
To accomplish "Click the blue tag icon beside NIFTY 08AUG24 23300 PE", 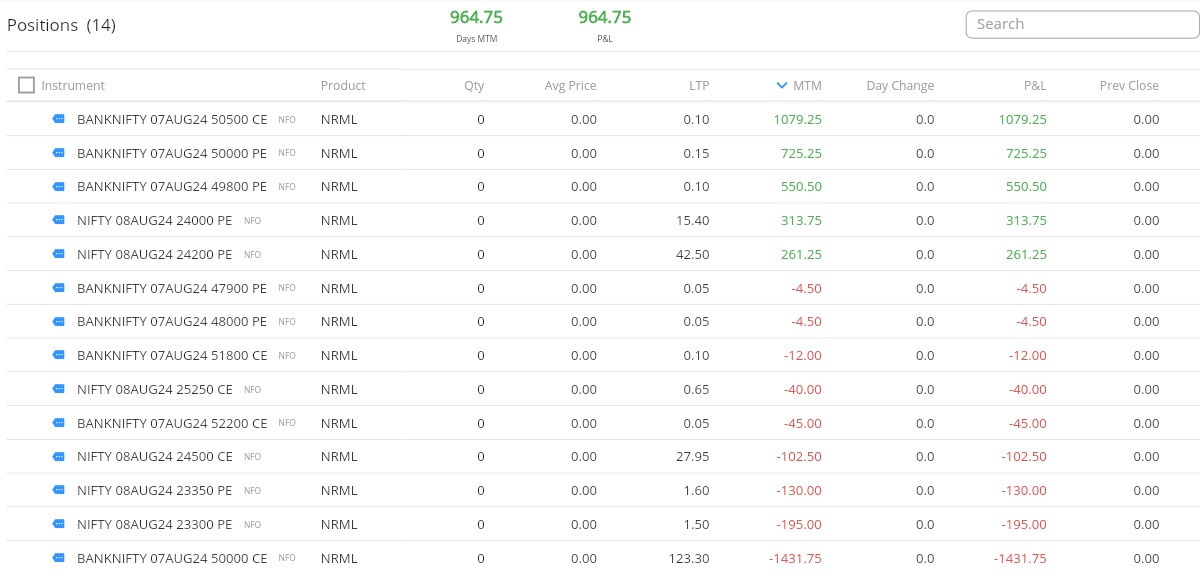I will [x=58, y=524].
